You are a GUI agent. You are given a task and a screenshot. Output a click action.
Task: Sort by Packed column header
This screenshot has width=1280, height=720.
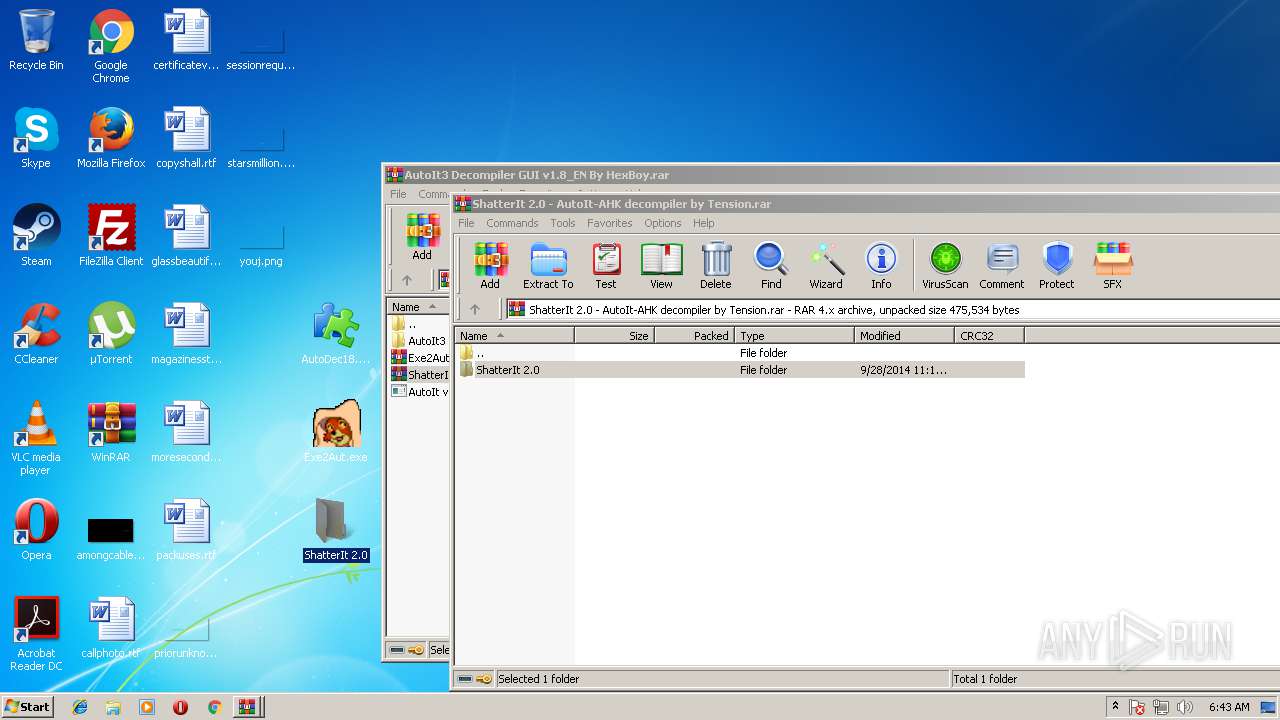click(x=694, y=336)
